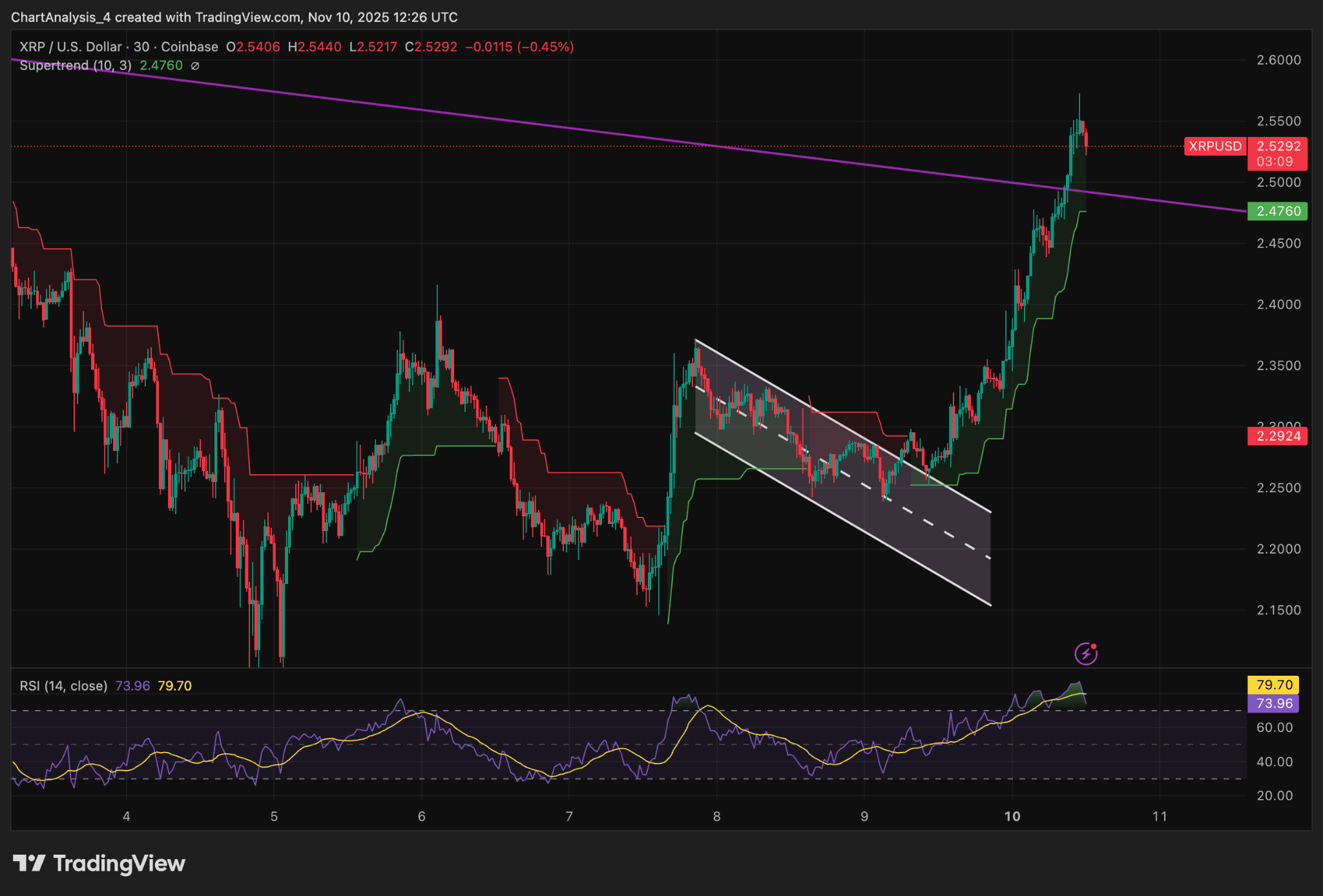This screenshot has width=1323, height=896.
Task: Click date label 10 on time axis
Action: 1012,816
